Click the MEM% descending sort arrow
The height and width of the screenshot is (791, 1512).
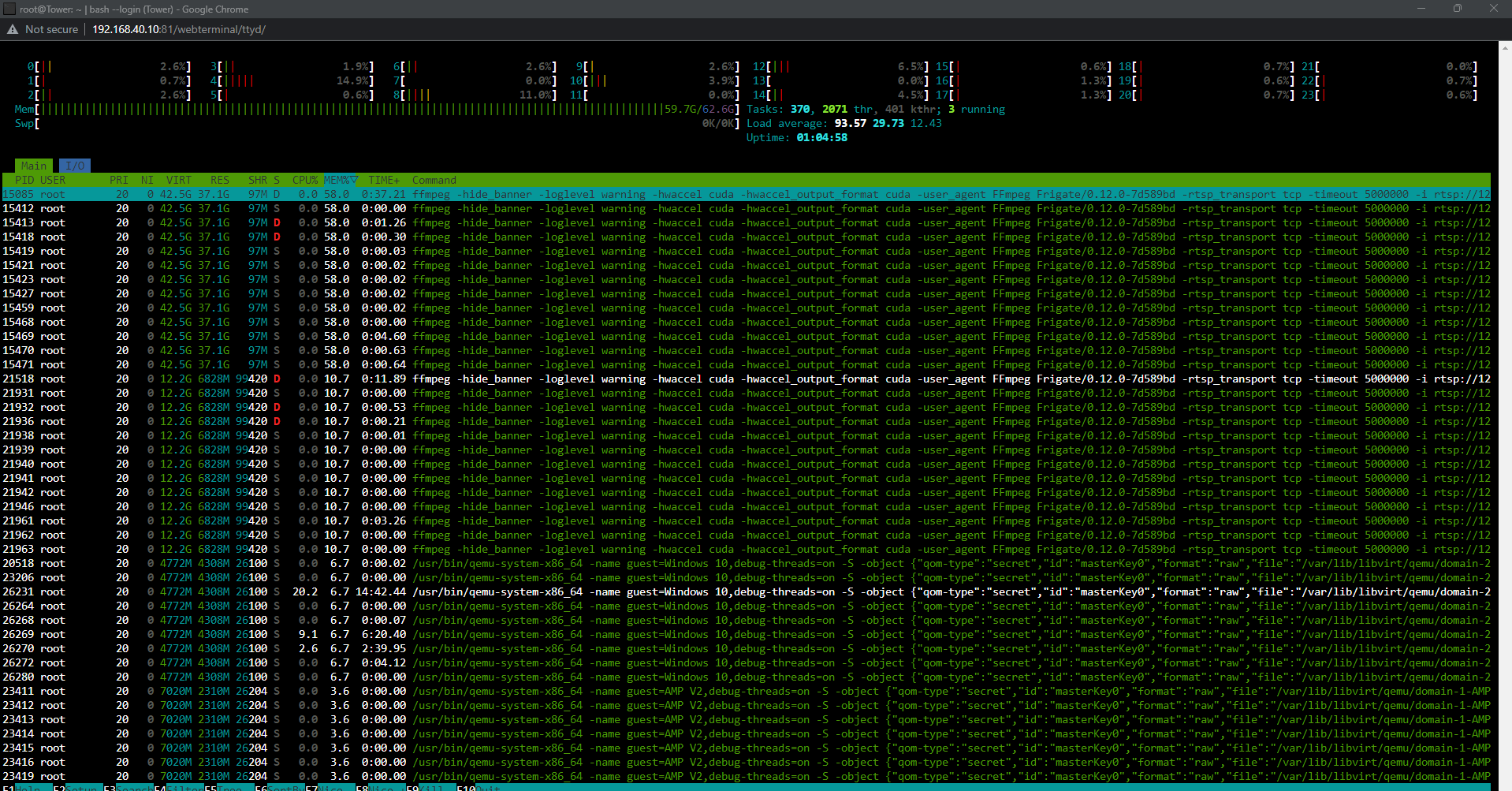click(352, 179)
